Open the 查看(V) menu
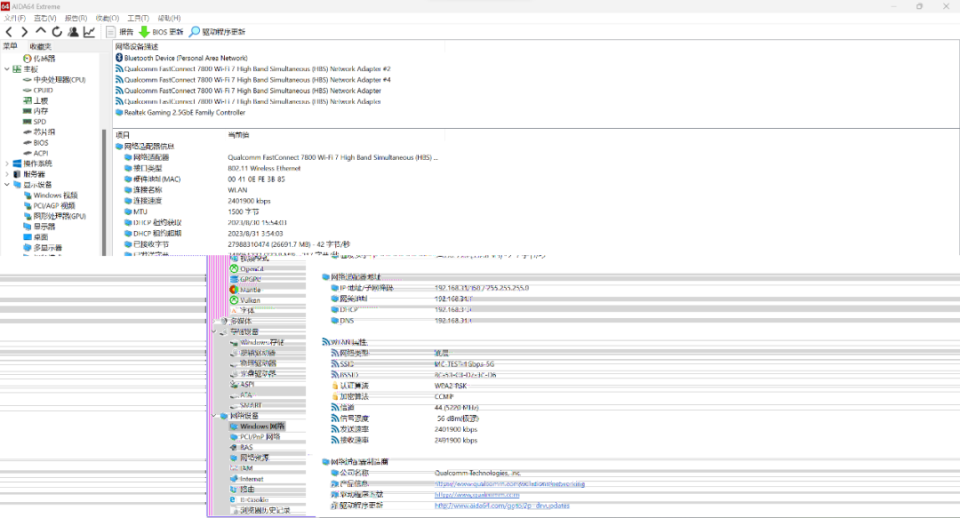 click(x=45, y=18)
